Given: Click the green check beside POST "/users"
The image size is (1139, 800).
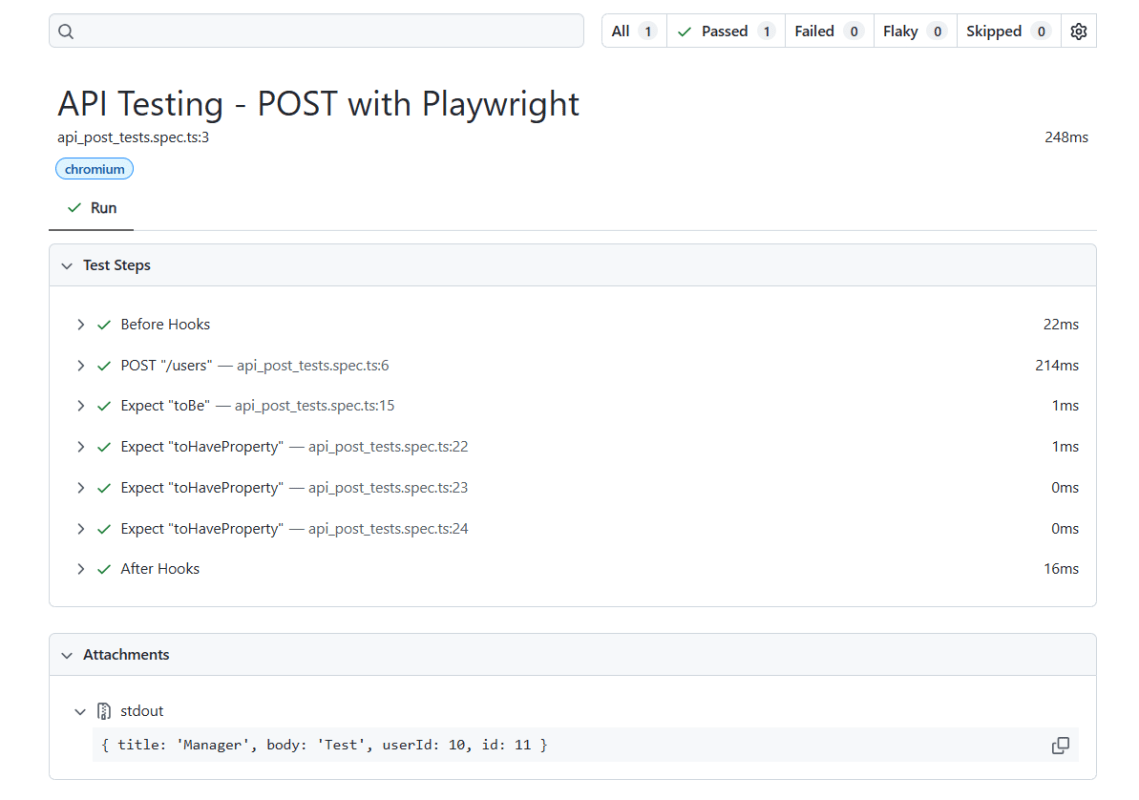Looking at the screenshot, I should (104, 366).
